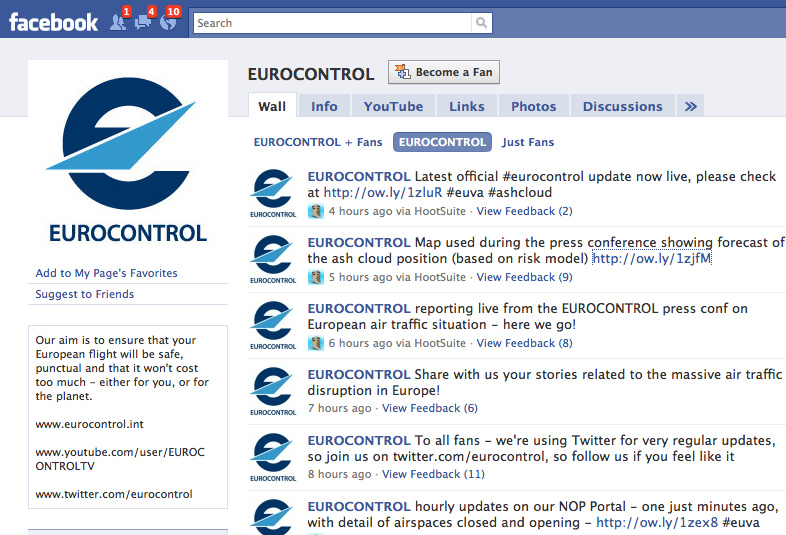Click View Feedback (6)
This screenshot has height=535, width=786.
pos(430,408)
